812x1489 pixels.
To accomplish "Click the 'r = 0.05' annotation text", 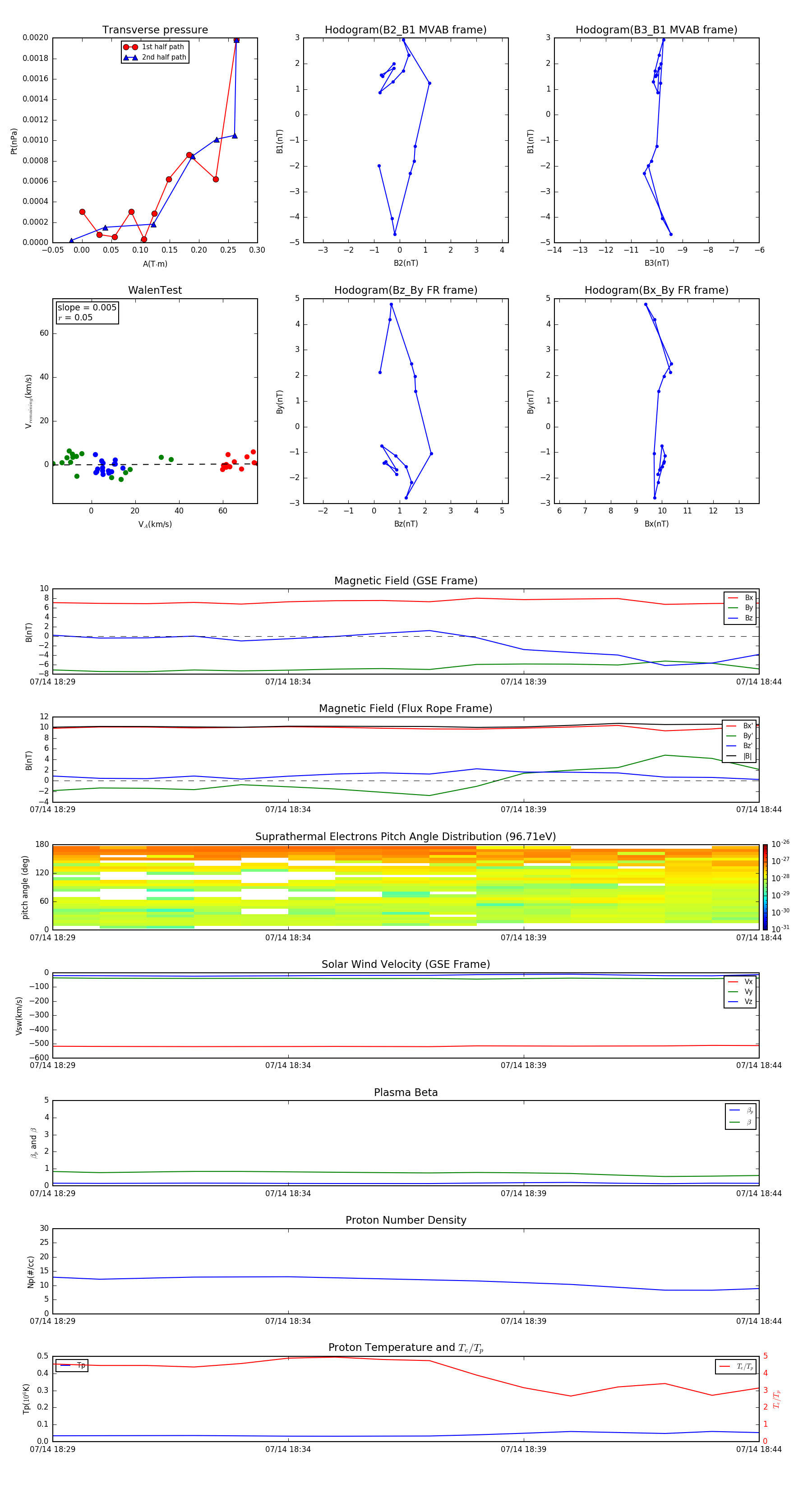I will coord(75,317).
